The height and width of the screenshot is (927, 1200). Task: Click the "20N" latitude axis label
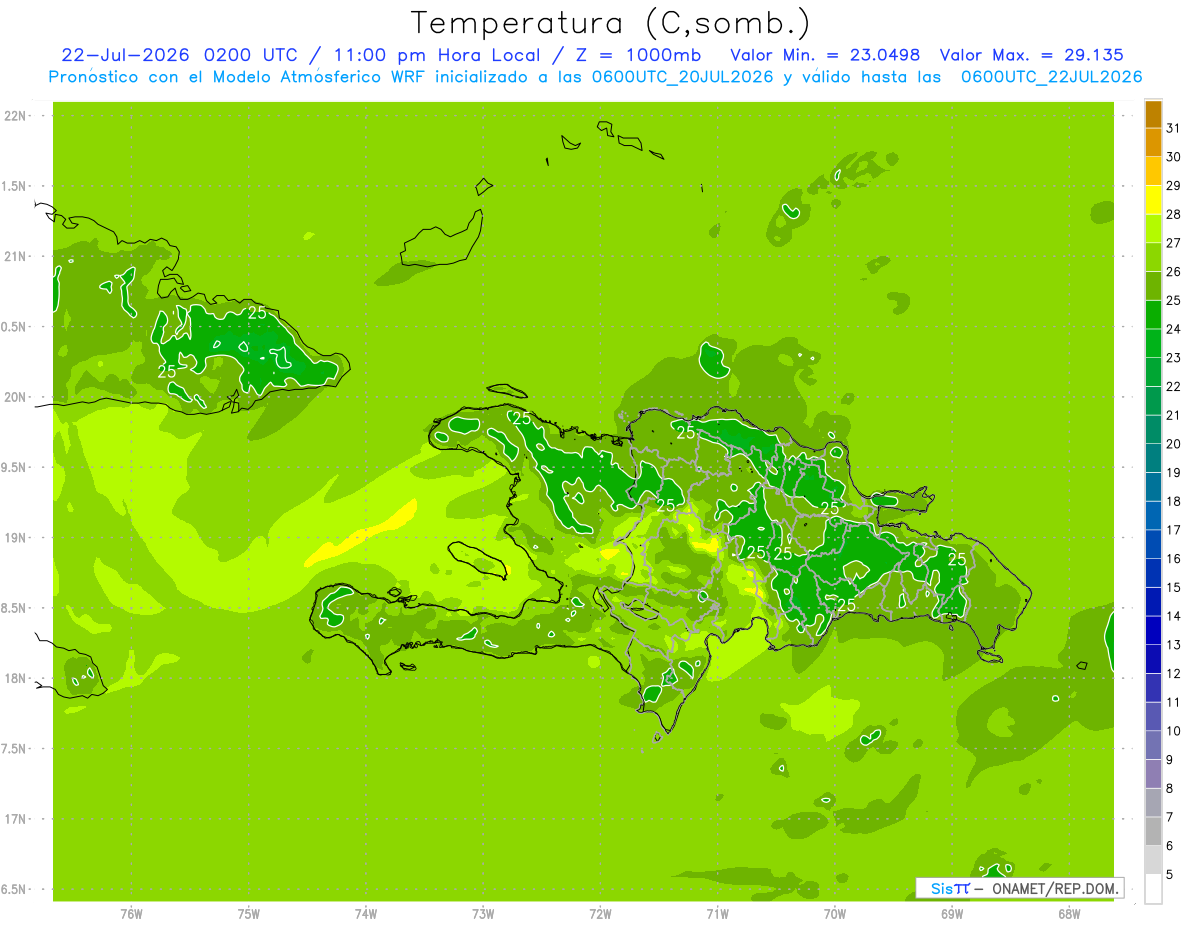(16, 397)
